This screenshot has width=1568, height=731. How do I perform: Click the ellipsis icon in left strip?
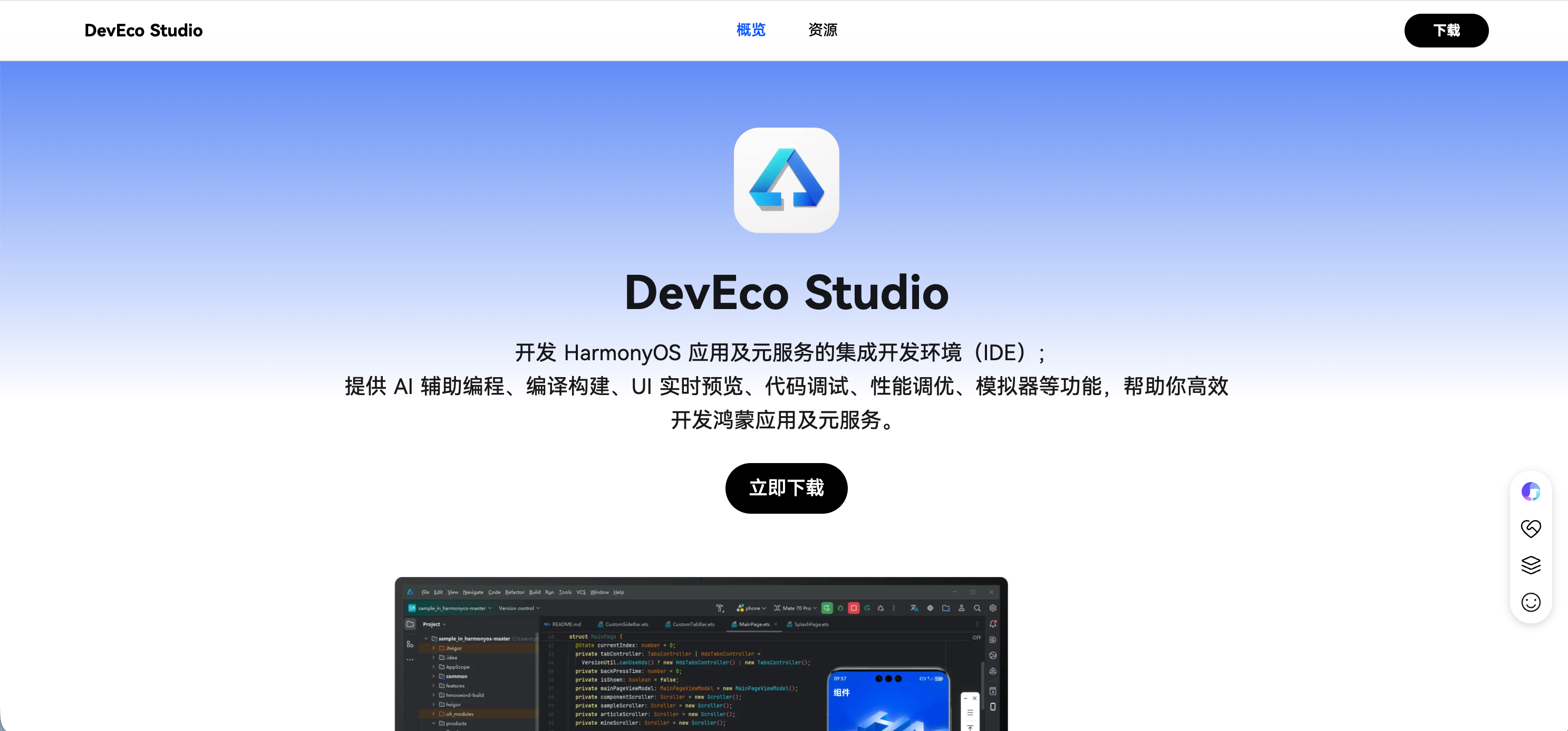click(x=410, y=660)
